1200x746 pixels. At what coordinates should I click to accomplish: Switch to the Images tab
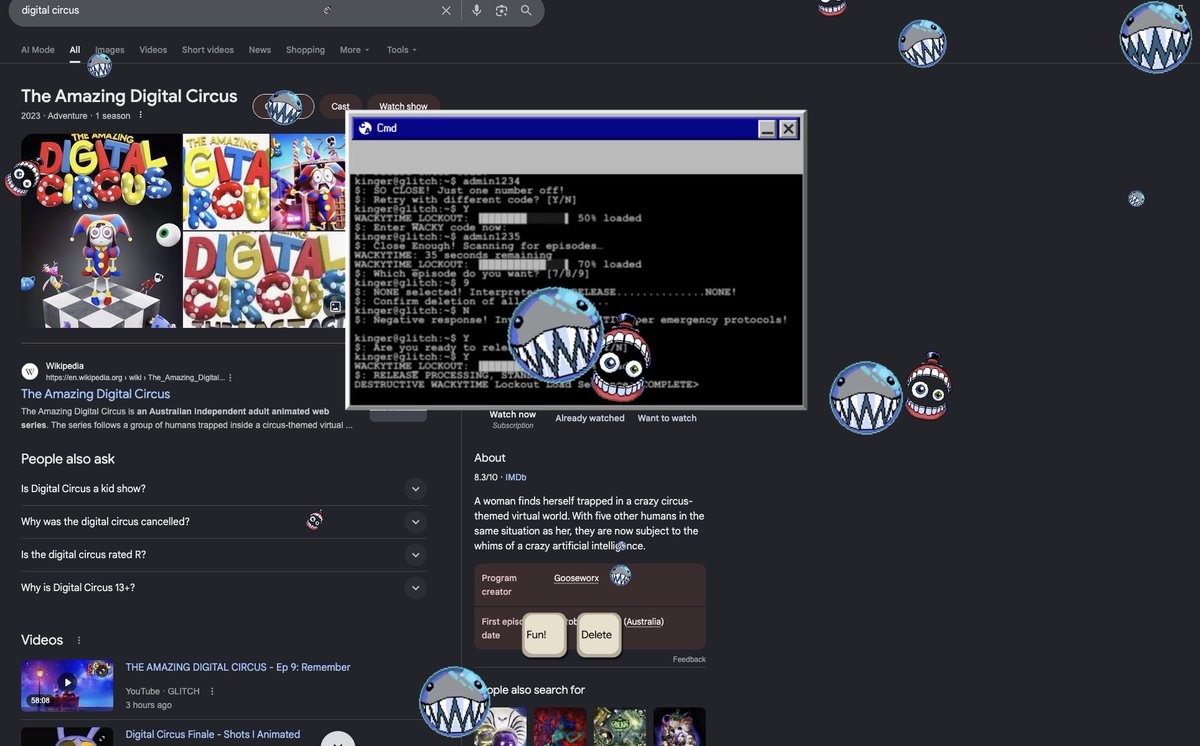[110, 50]
